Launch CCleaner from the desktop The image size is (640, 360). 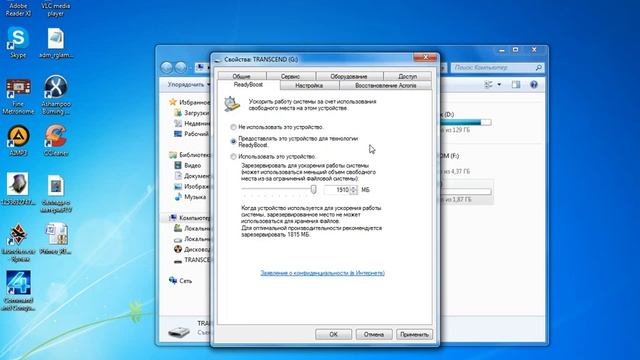tap(56, 140)
